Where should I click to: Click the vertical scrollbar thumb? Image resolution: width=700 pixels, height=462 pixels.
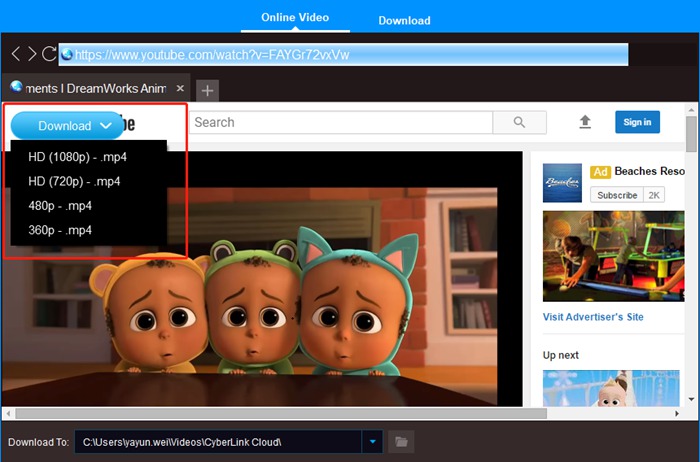pyautogui.click(x=691, y=134)
